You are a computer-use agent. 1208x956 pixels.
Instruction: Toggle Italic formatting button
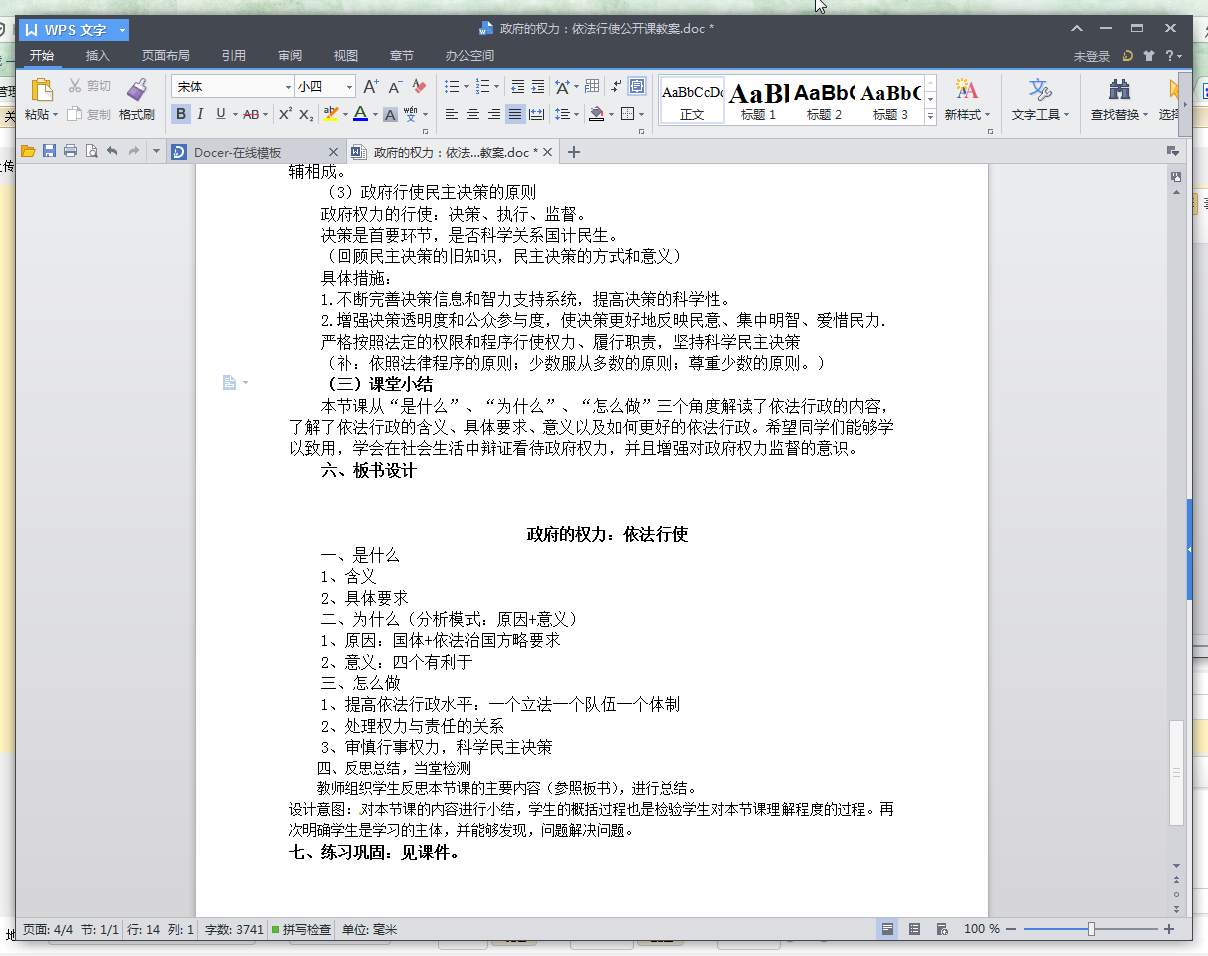(x=200, y=114)
